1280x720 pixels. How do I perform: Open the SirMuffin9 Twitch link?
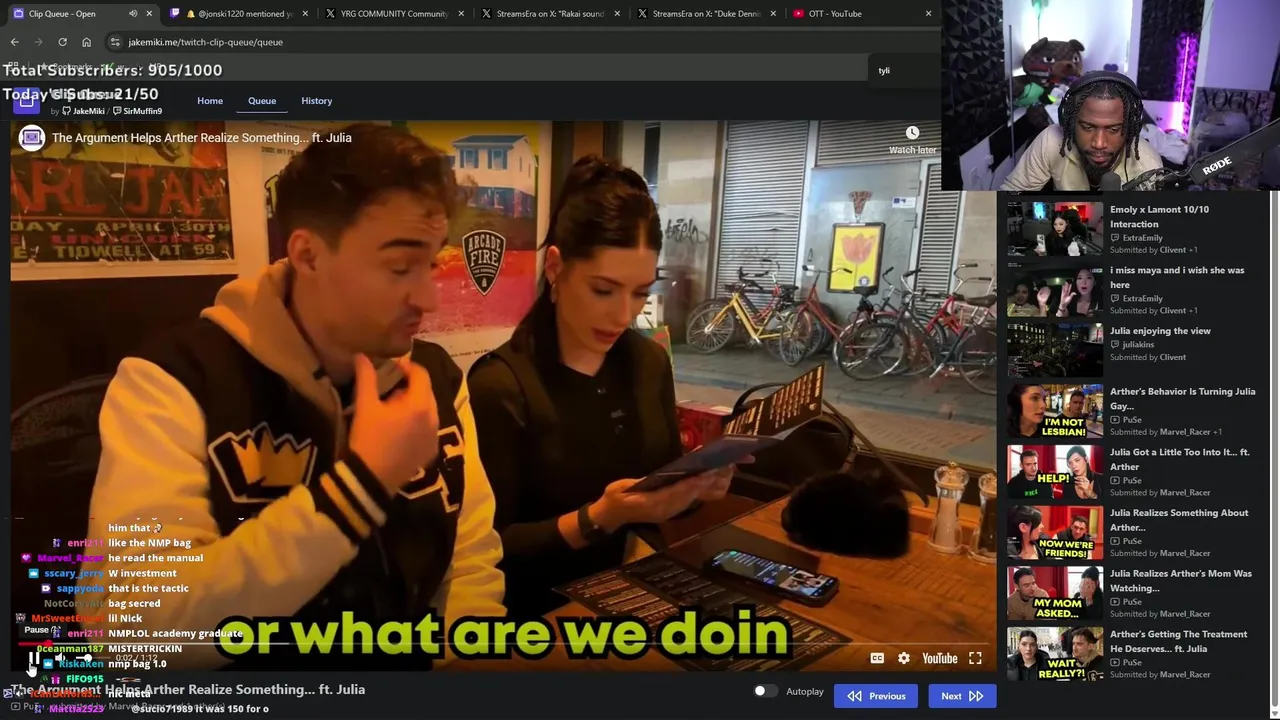pos(137,111)
